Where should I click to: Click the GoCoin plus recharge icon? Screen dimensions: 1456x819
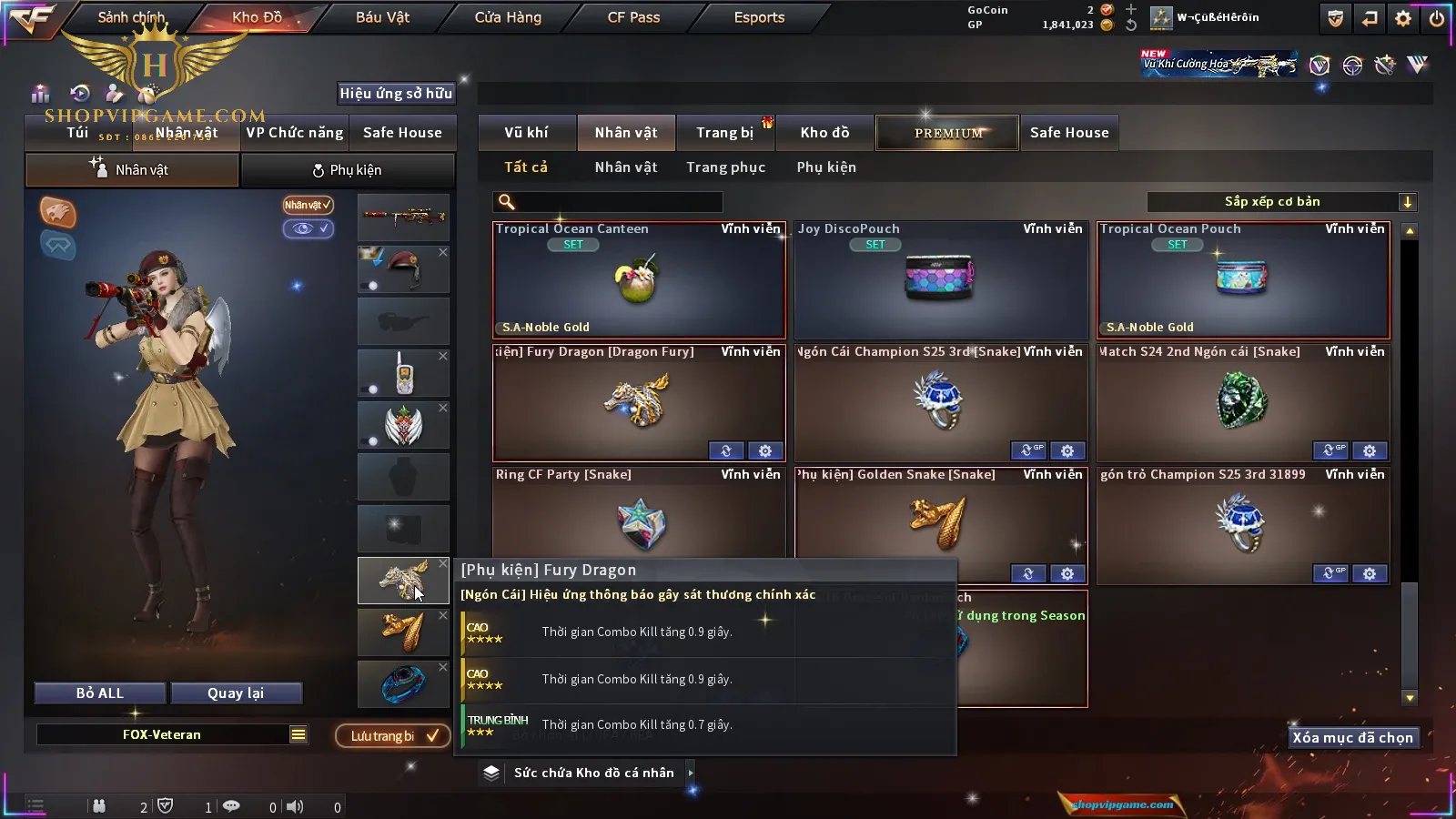(x=1131, y=10)
